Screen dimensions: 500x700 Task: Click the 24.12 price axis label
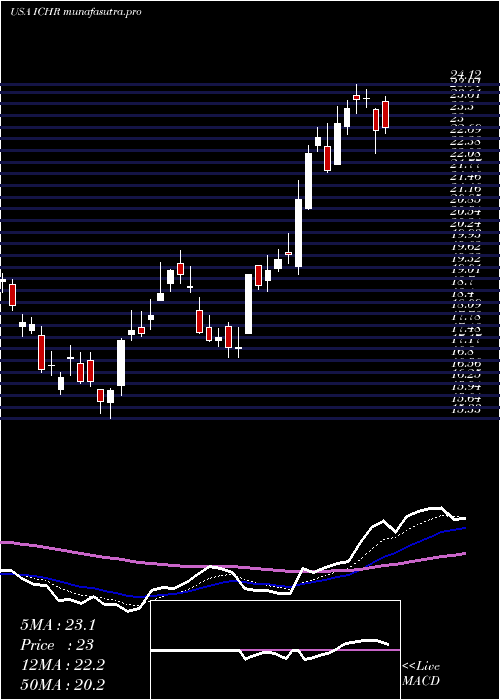(x=465, y=76)
